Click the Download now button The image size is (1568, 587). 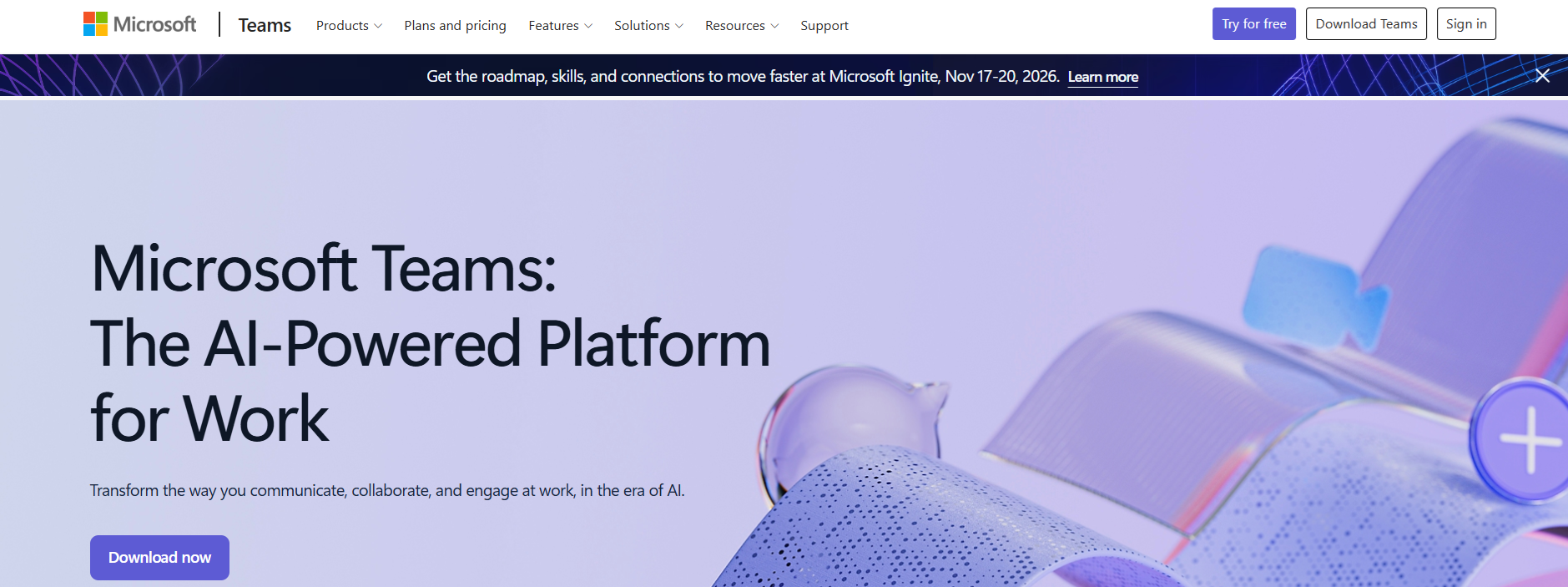[x=159, y=558]
